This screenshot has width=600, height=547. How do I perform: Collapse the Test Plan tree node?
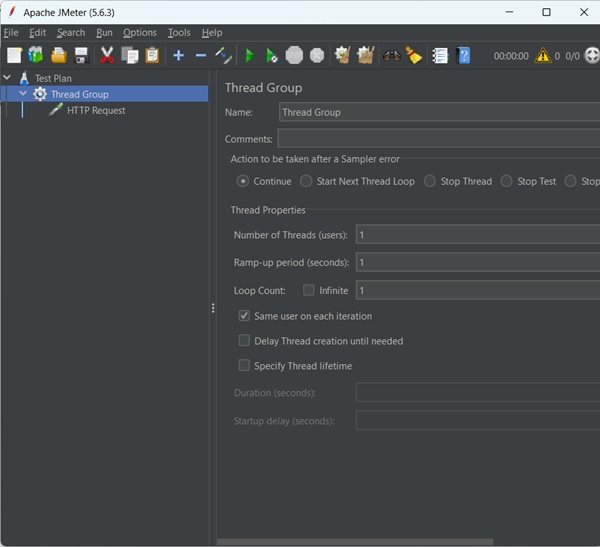point(8,78)
